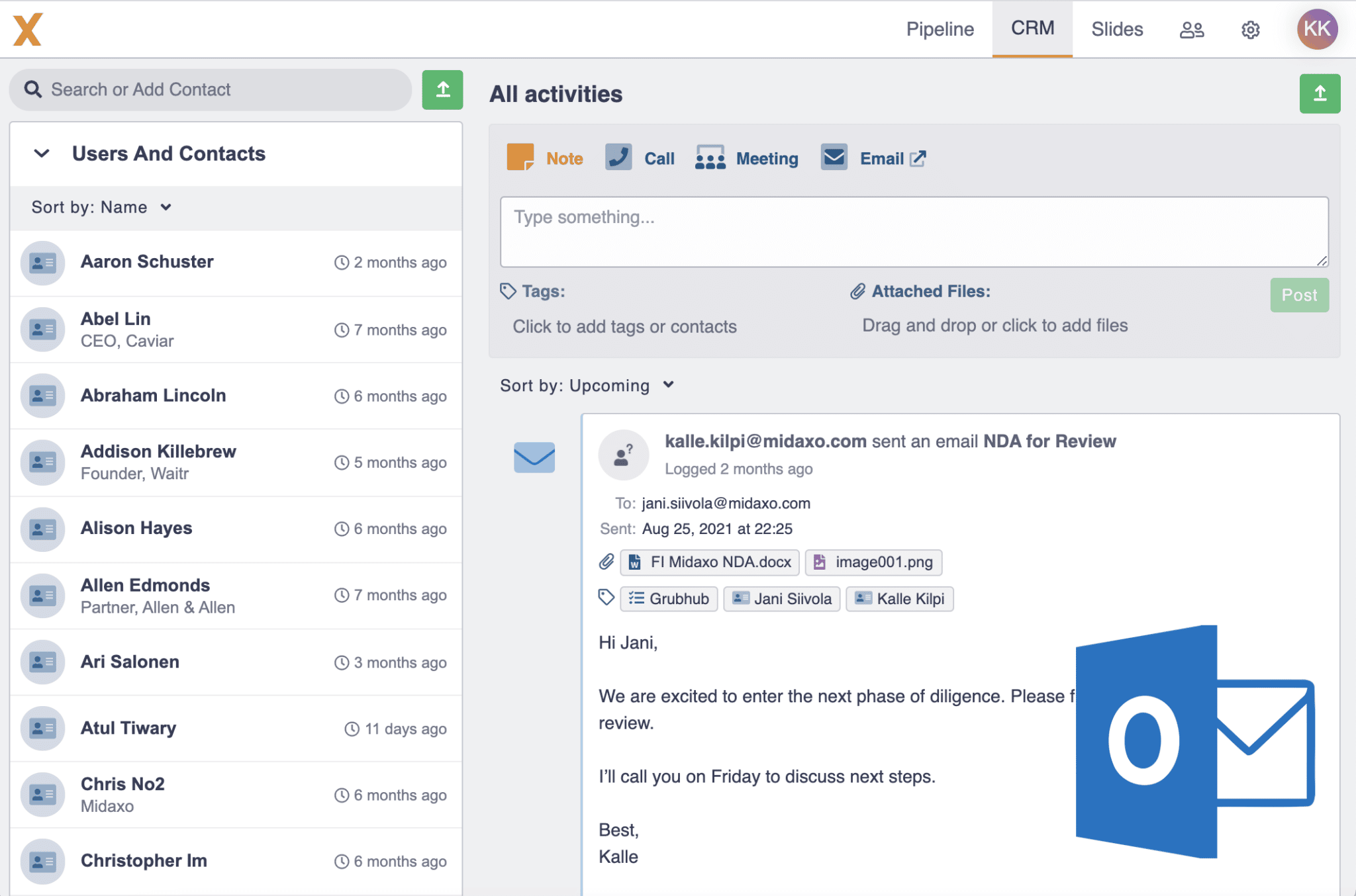Open Christopher Im contact

point(236,861)
